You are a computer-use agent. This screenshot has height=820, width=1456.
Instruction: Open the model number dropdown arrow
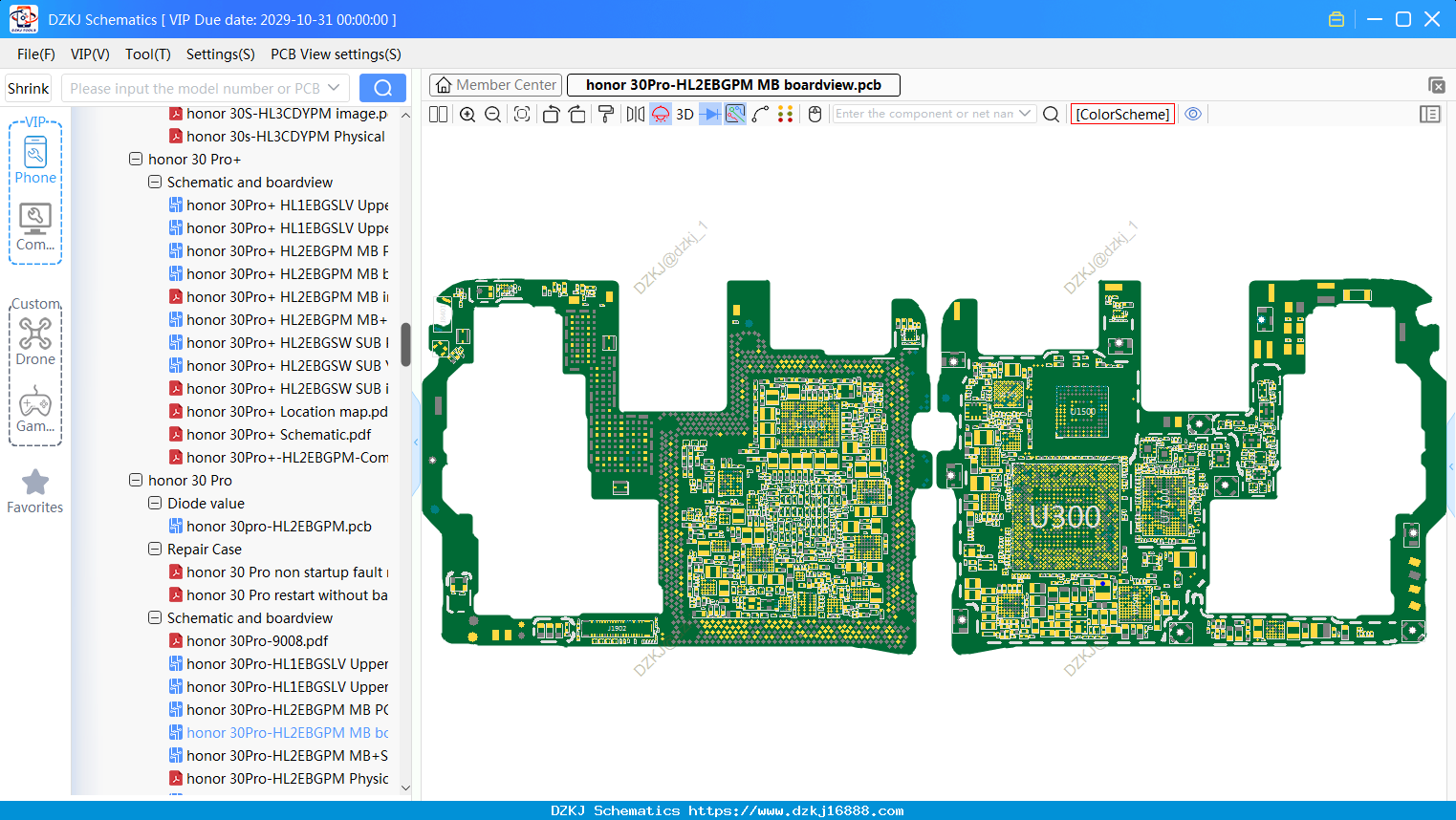[x=334, y=88]
